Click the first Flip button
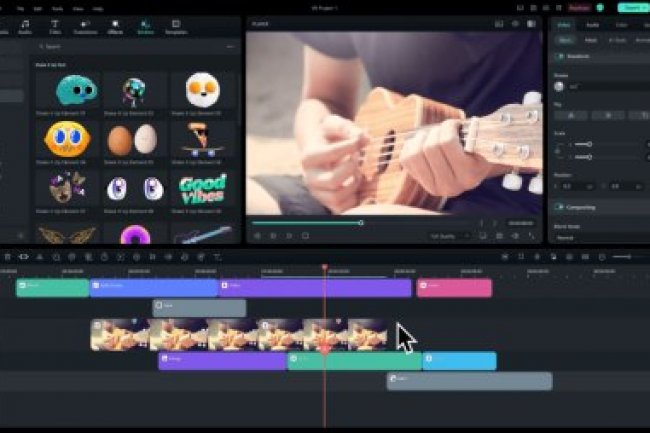Screen dimensions: 650x433 click(571, 116)
